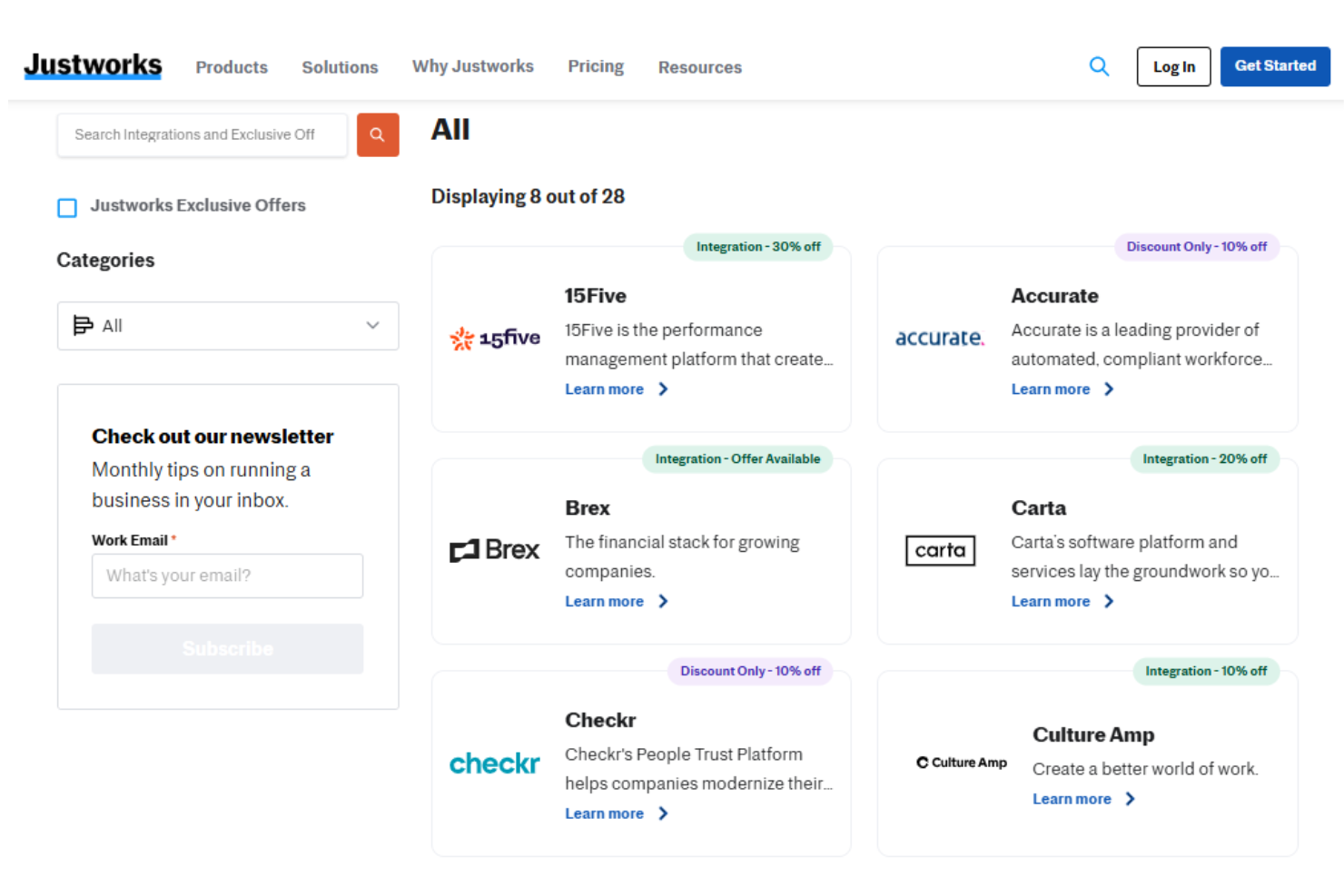Focus the Search Integrations input field

(203, 134)
